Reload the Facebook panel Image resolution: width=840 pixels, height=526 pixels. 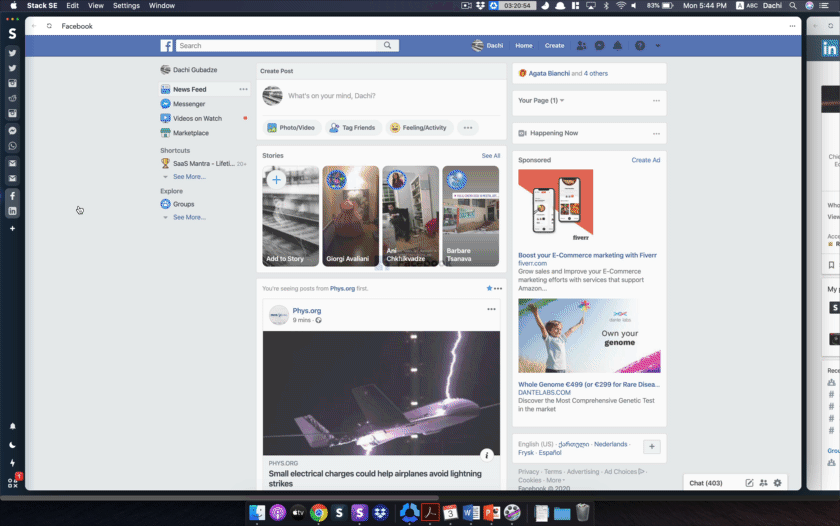pos(49,26)
